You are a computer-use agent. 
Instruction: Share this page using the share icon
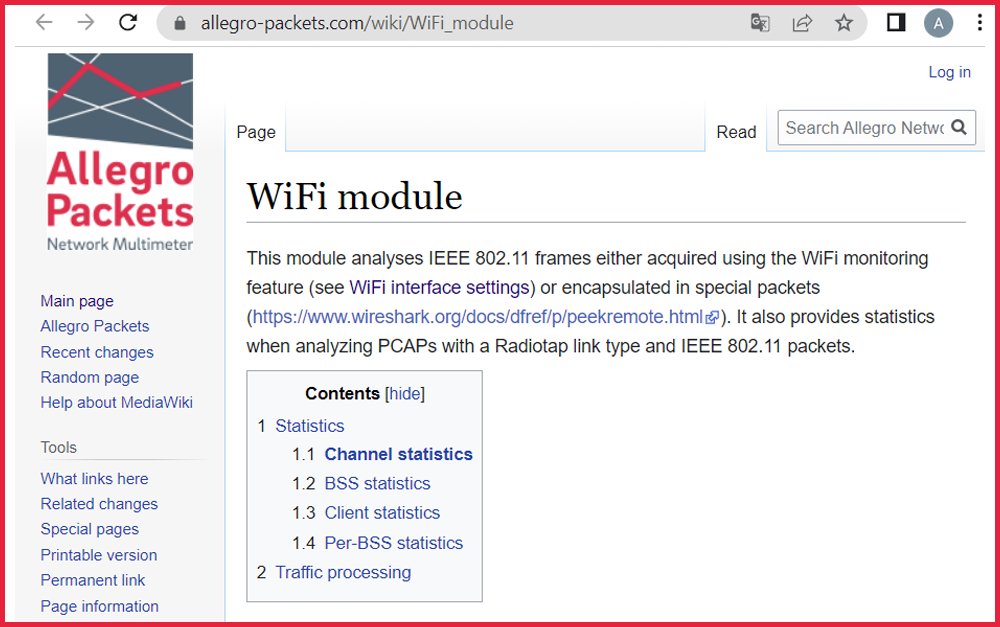(x=802, y=24)
